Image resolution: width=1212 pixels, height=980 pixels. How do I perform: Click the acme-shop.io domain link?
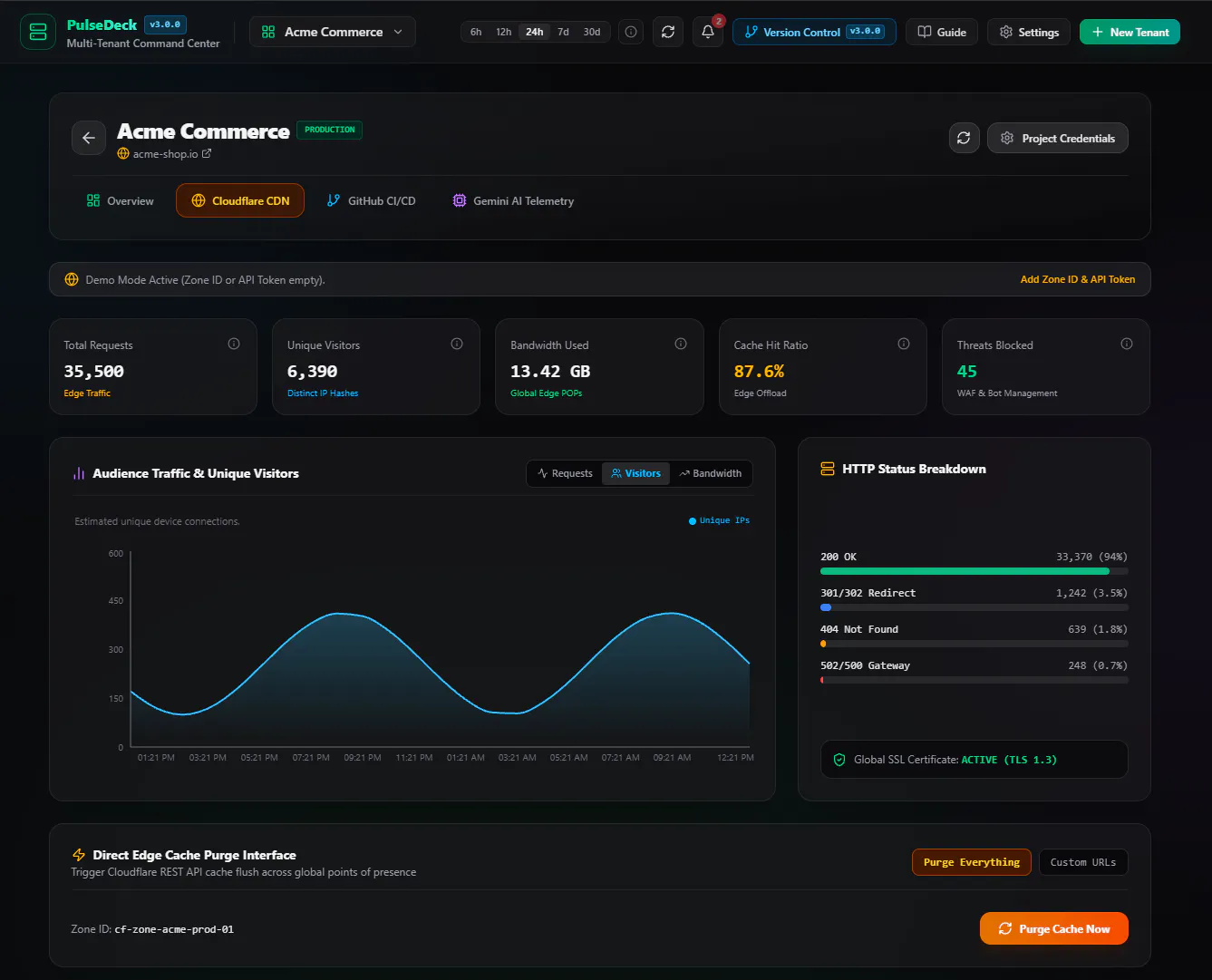click(165, 154)
